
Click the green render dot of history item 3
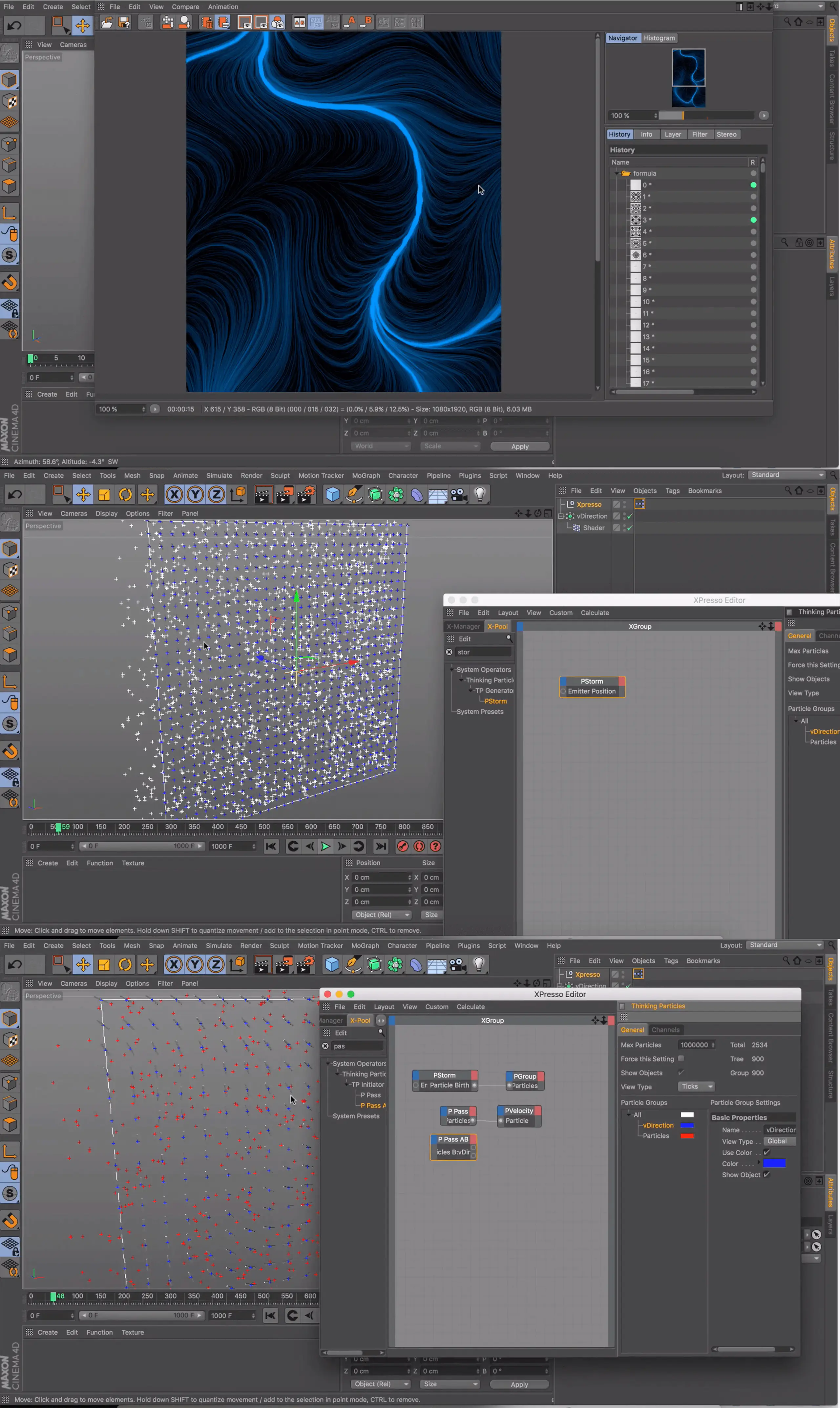[753, 220]
